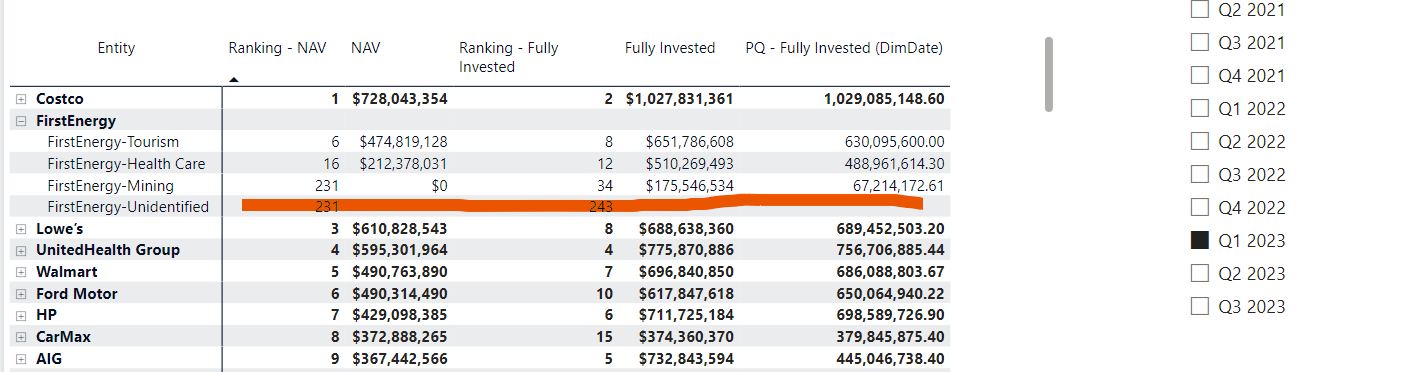
Task: Click Ford Motor Fully Invested $617,847,618
Action: pyautogui.click(x=686, y=294)
